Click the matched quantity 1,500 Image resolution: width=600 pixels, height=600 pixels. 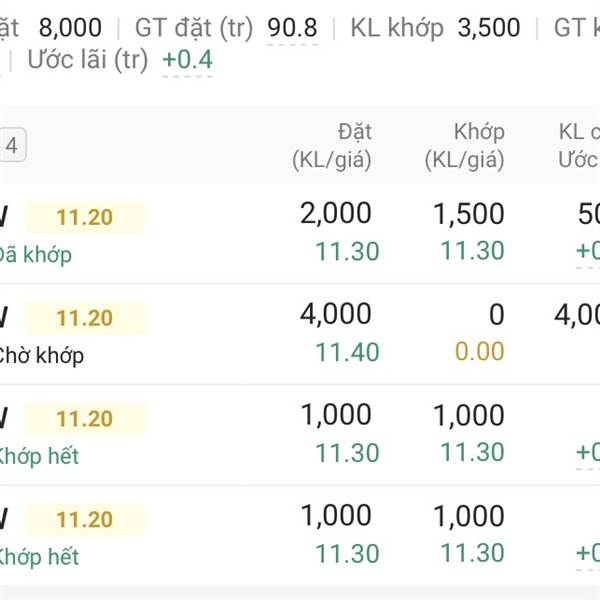tap(468, 213)
